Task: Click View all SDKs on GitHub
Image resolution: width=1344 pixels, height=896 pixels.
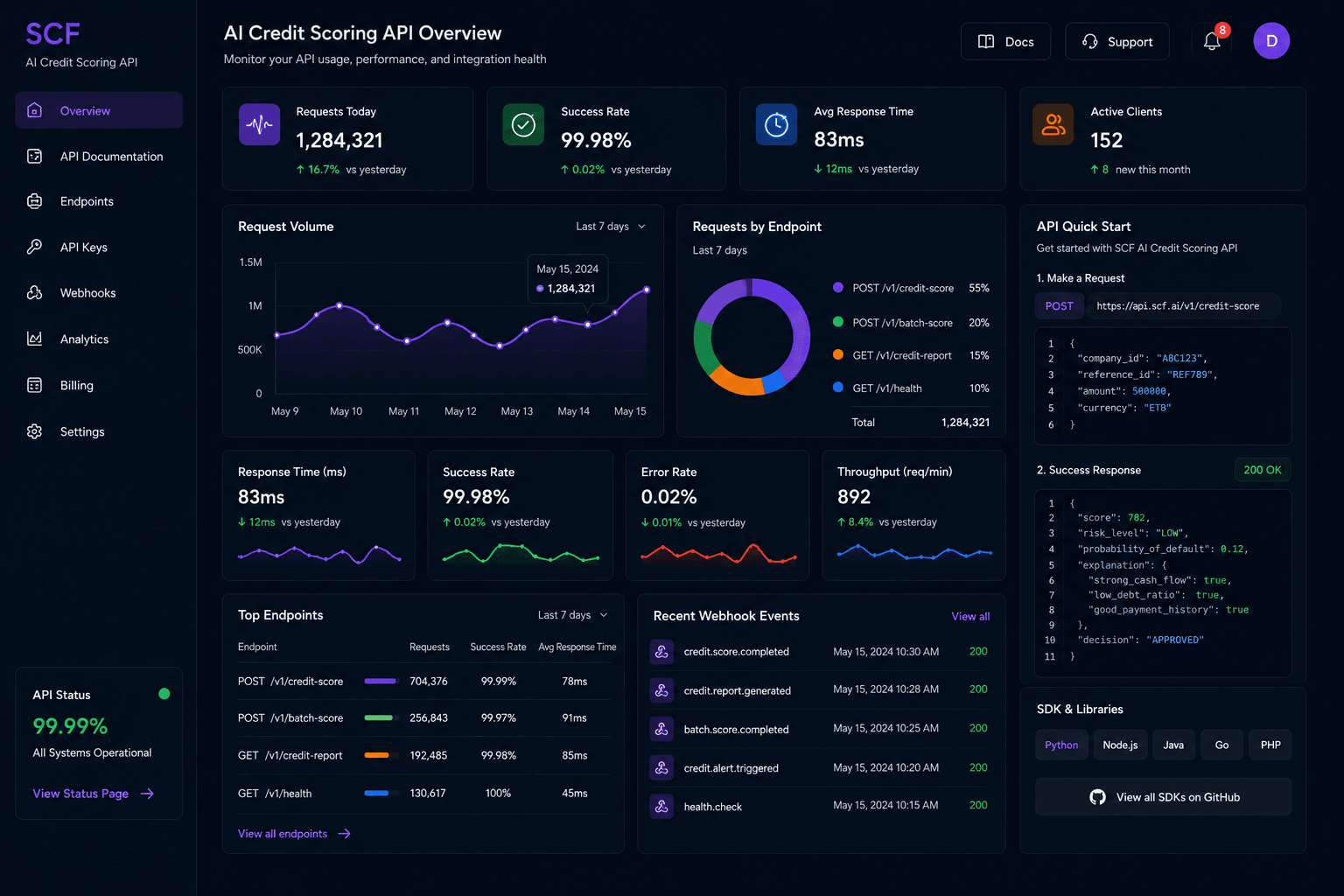Action: click(x=1164, y=797)
